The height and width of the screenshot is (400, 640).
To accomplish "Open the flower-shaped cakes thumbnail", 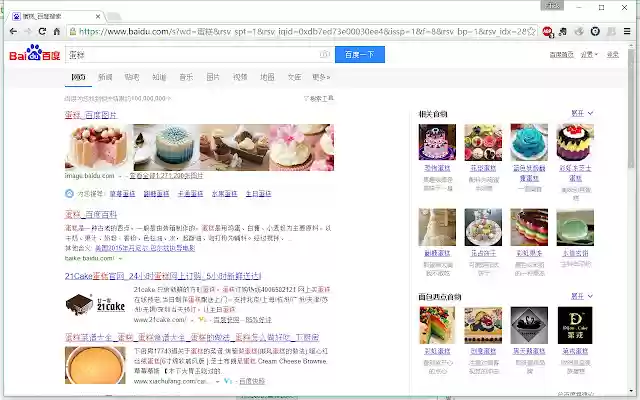I will tap(483, 142).
